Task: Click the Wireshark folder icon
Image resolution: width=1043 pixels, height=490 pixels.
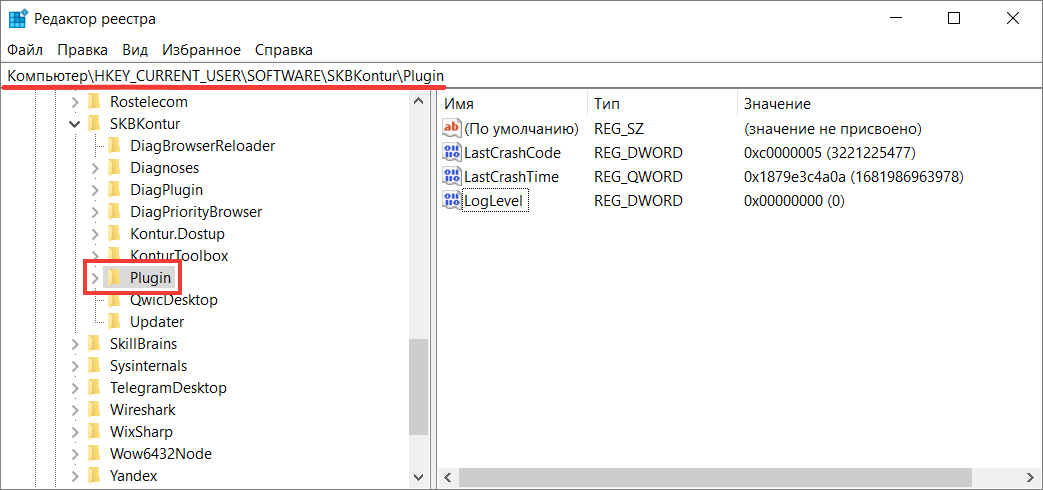Action: click(x=94, y=409)
